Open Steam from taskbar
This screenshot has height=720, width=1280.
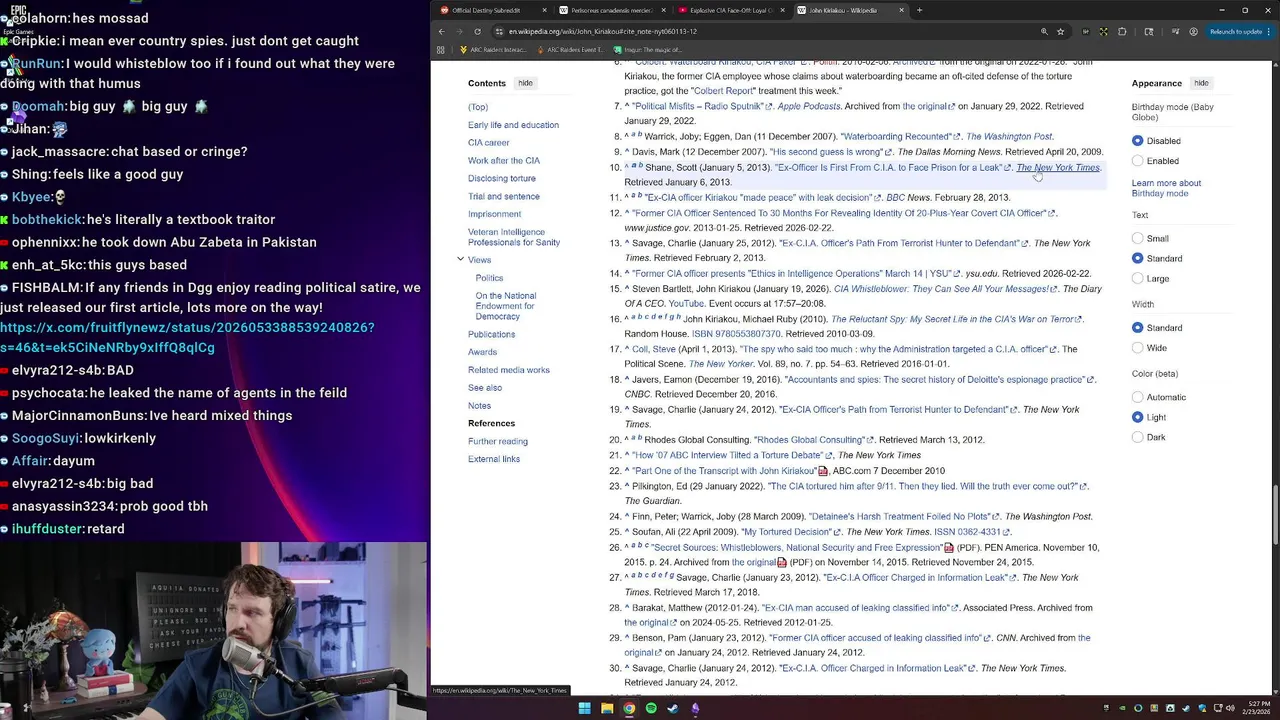coord(673,708)
